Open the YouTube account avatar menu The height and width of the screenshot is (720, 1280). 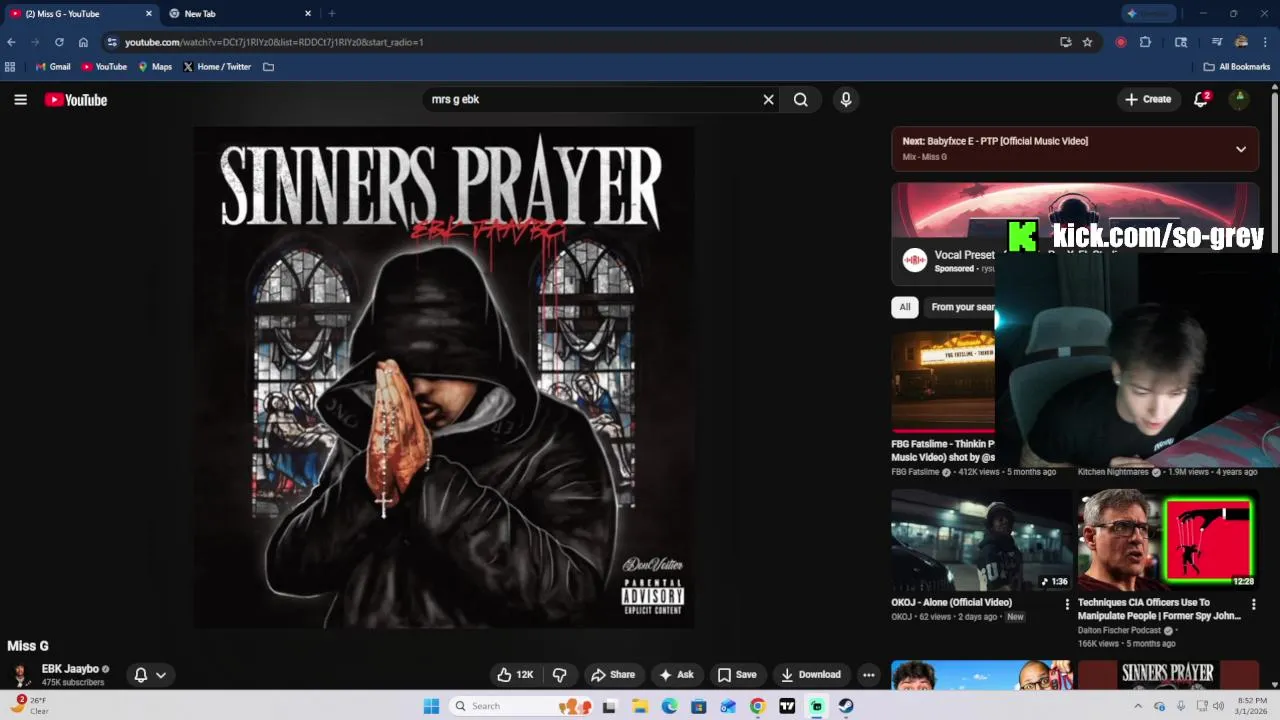(x=1239, y=99)
